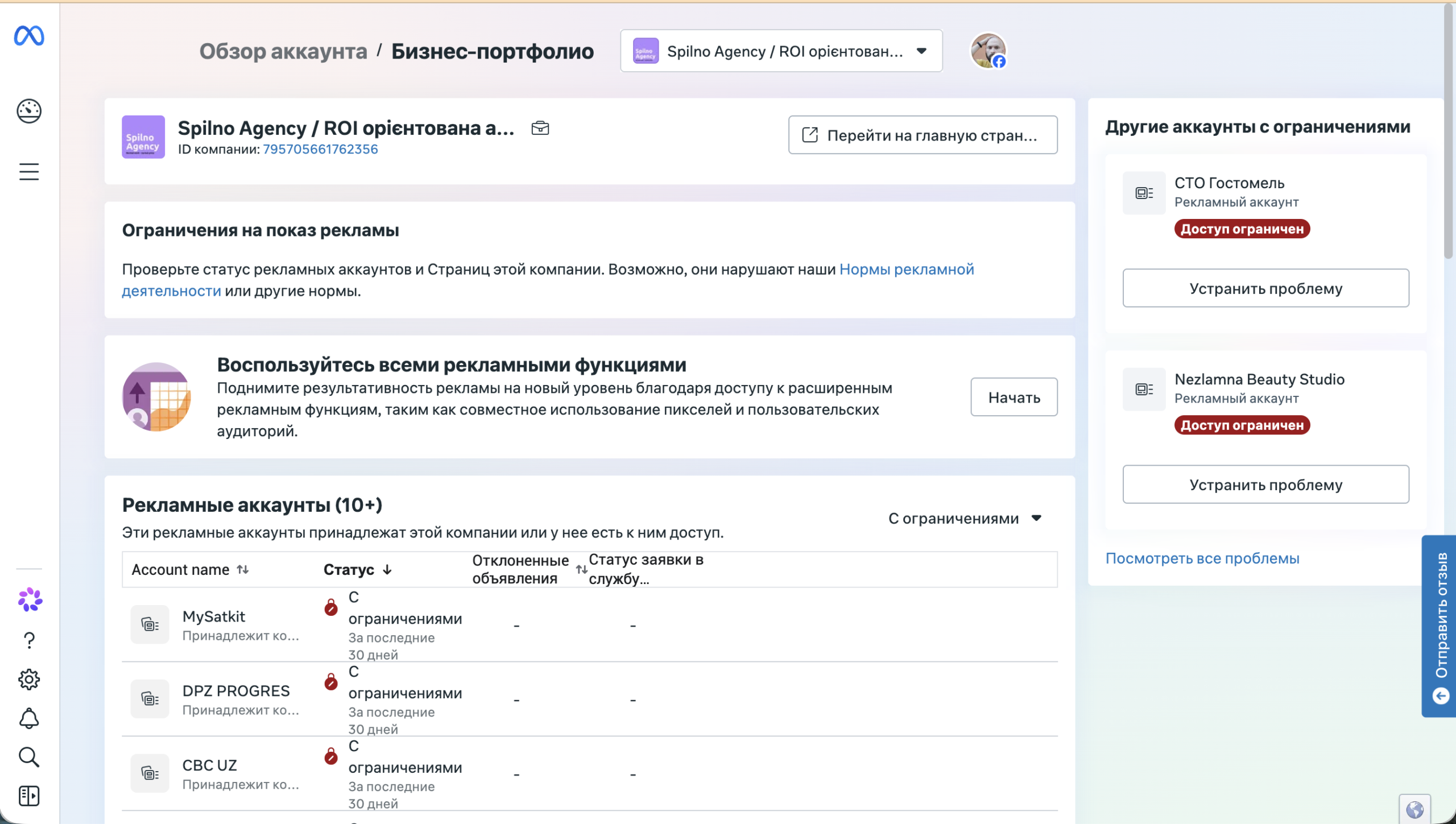Select the CBC UZ account name
This screenshot has width=1456, height=824.
coord(209,766)
